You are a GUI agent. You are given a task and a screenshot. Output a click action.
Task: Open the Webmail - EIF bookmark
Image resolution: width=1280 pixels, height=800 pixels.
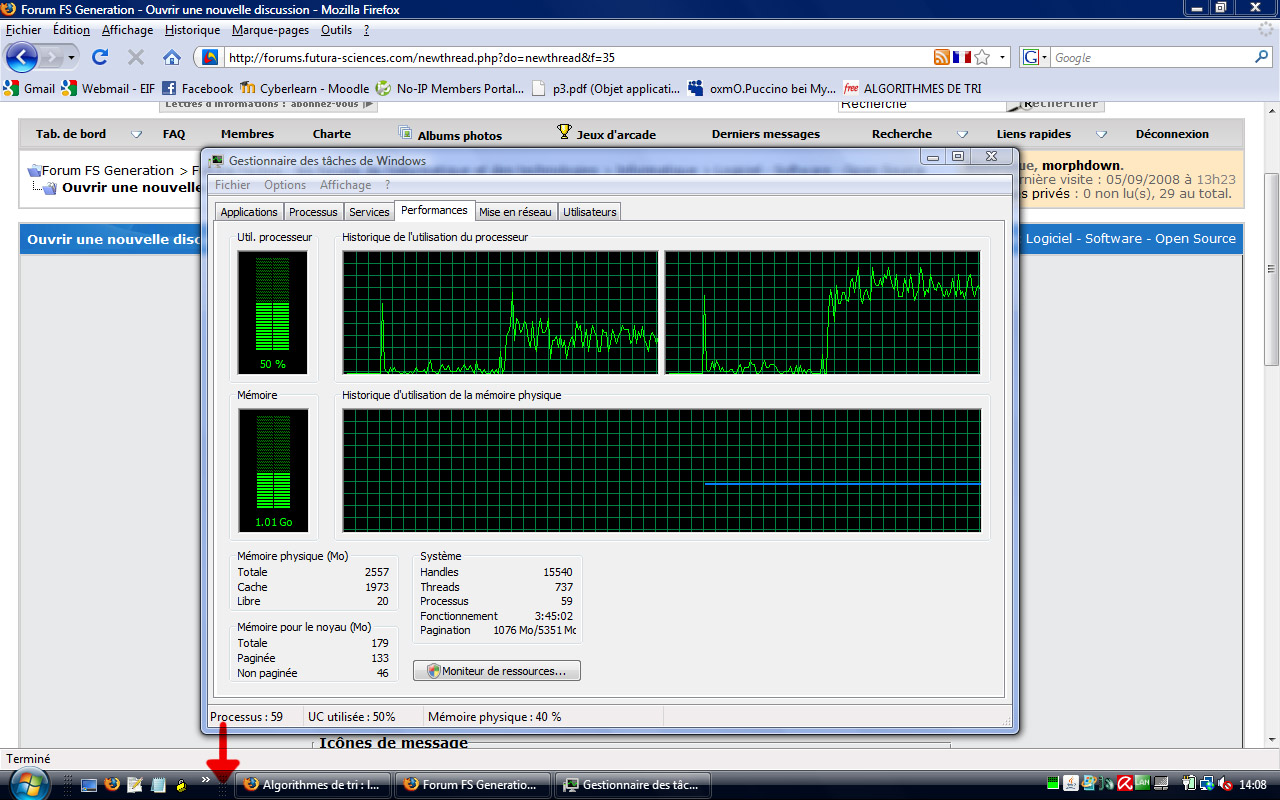coord(108,88)
